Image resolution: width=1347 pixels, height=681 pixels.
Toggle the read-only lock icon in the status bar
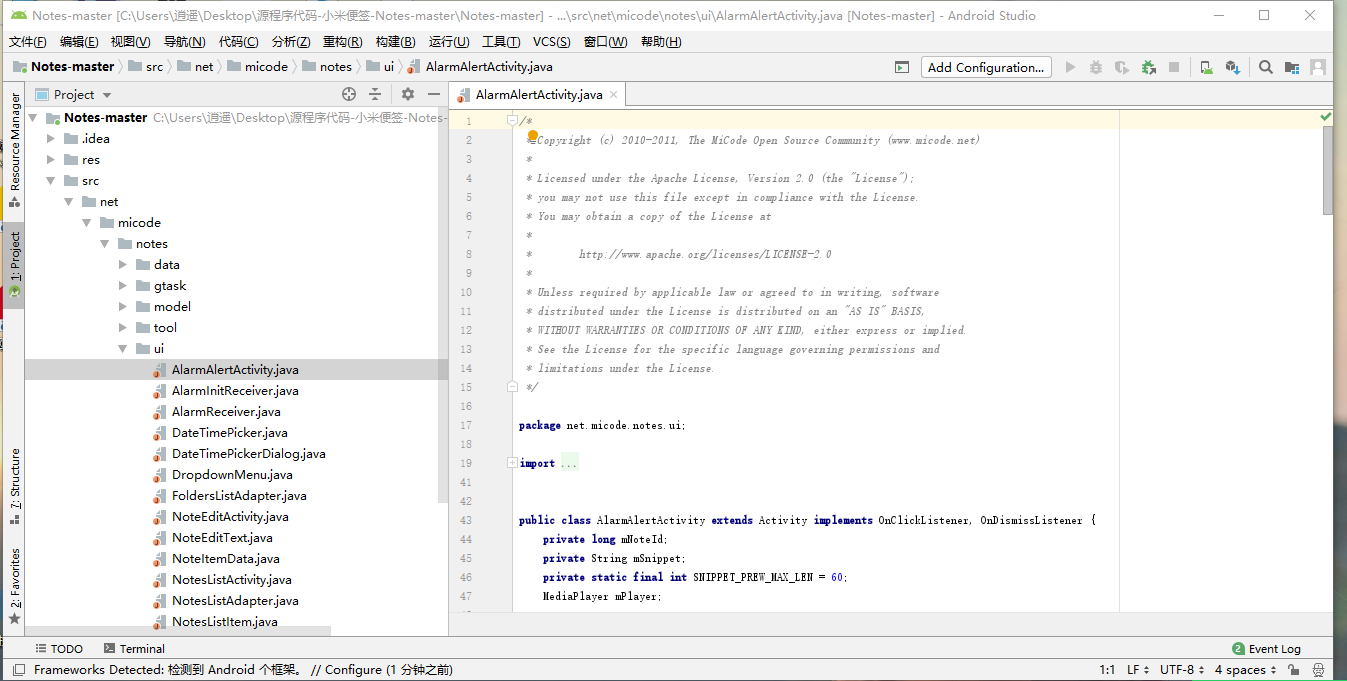(1294, 670)
